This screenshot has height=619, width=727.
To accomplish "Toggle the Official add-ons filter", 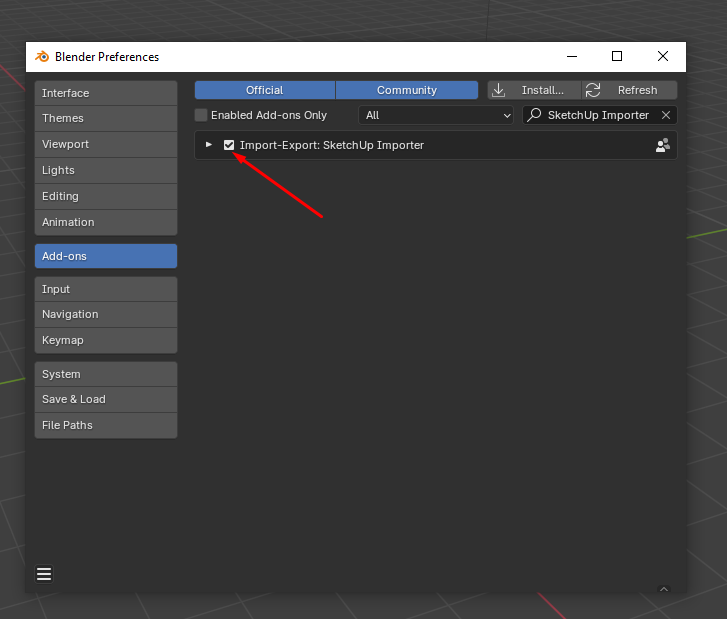I will click(264, 90).
